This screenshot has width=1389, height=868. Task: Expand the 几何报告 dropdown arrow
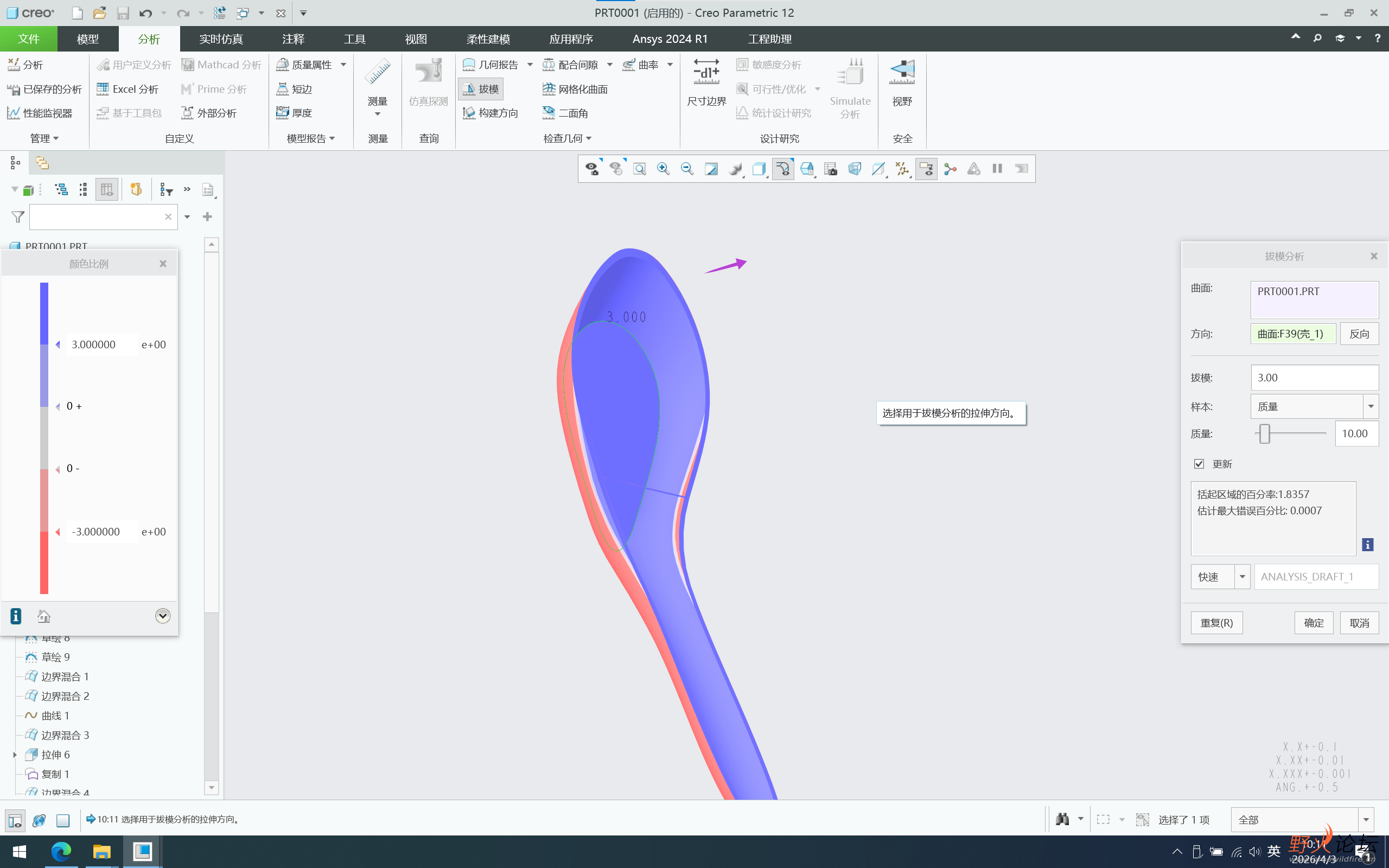[x=530, y=65]
